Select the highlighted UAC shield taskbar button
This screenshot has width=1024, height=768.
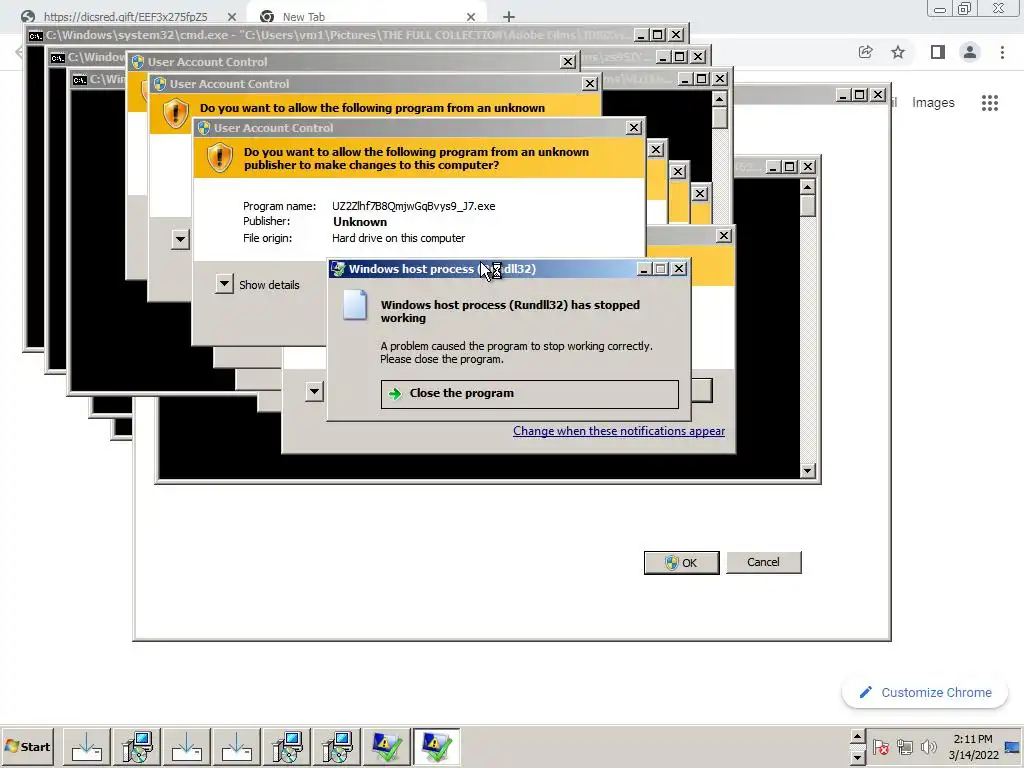pyautogui.click(x=436, y=746)
